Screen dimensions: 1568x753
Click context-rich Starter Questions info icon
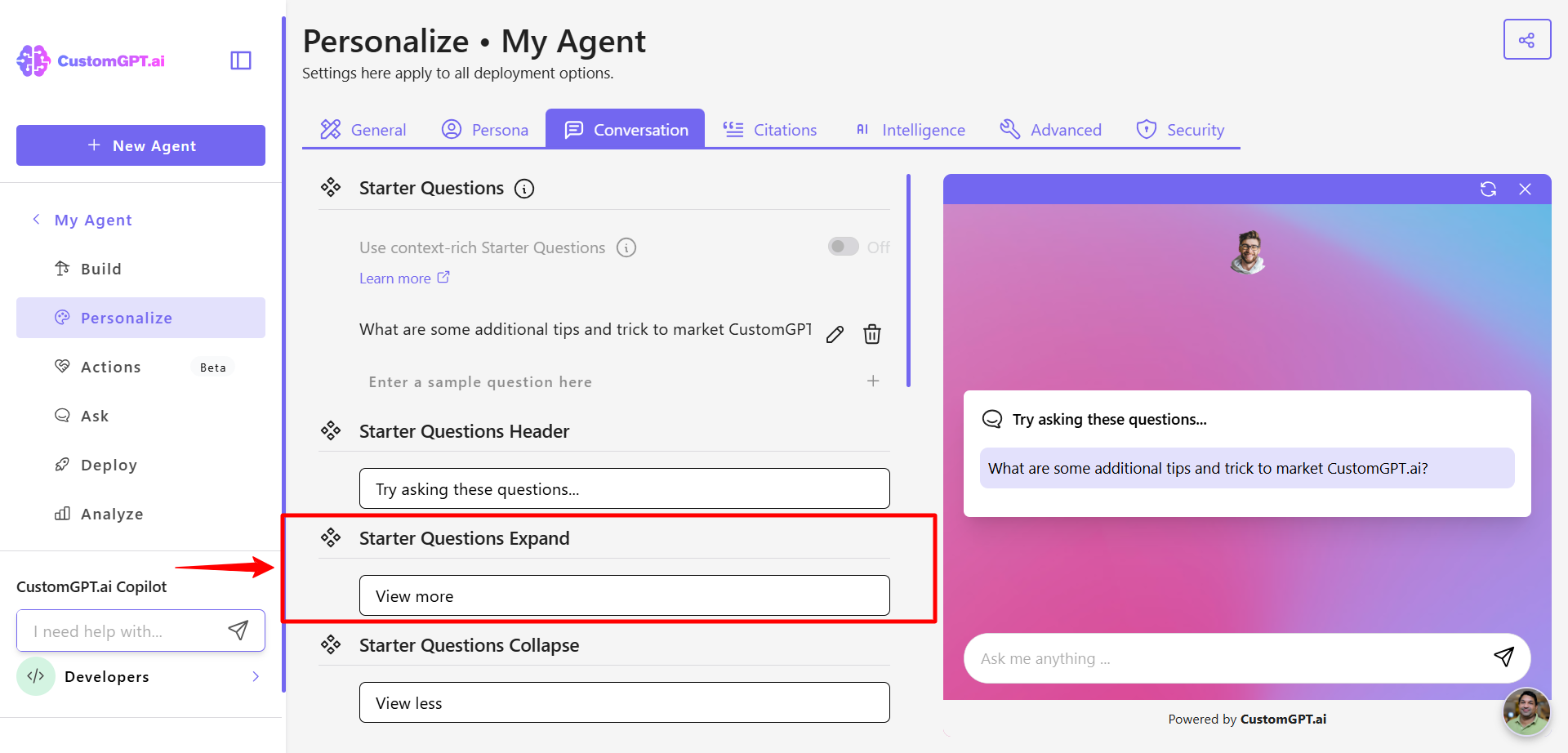(x=626, y=247)
